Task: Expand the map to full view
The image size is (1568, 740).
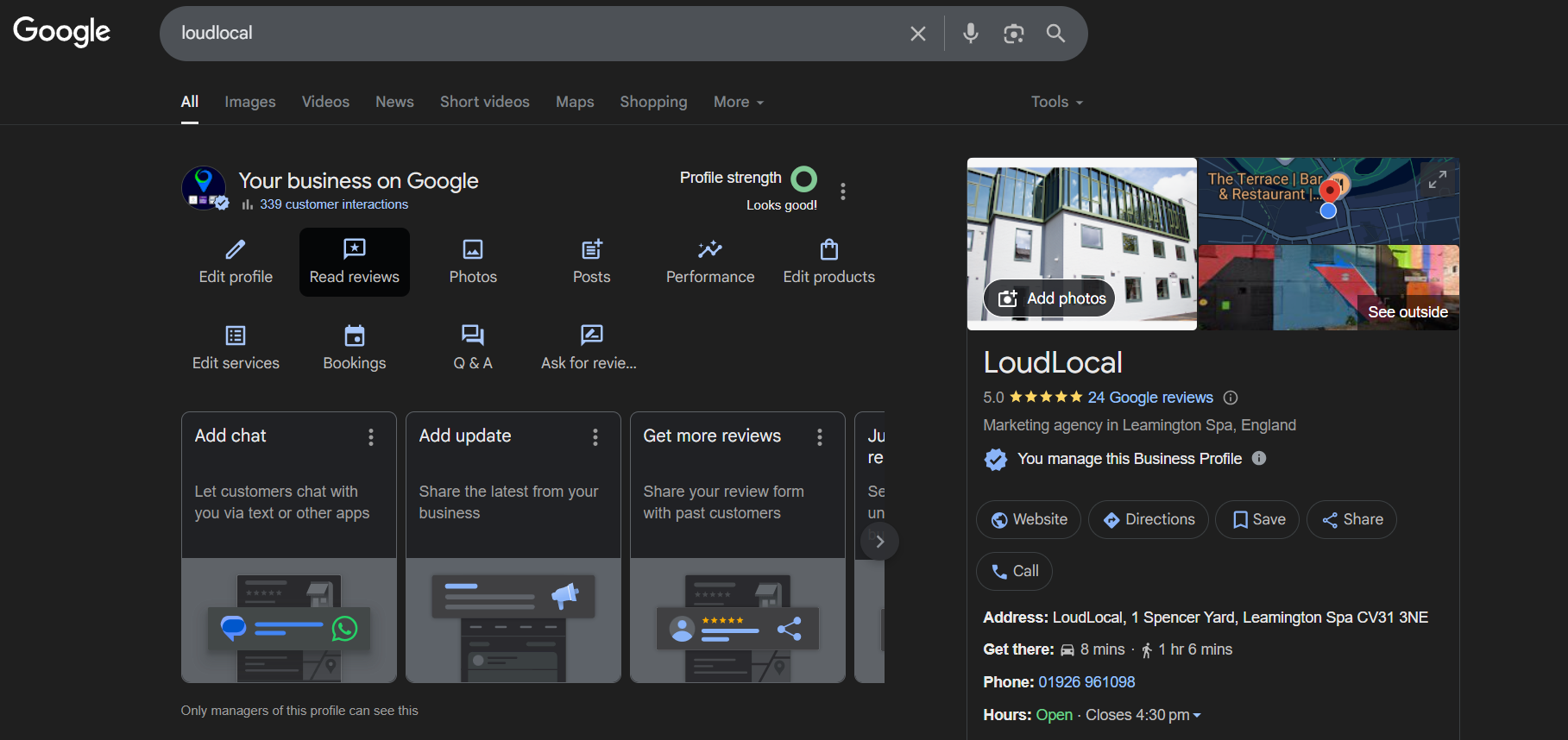Action: (x=1437, y=179)
